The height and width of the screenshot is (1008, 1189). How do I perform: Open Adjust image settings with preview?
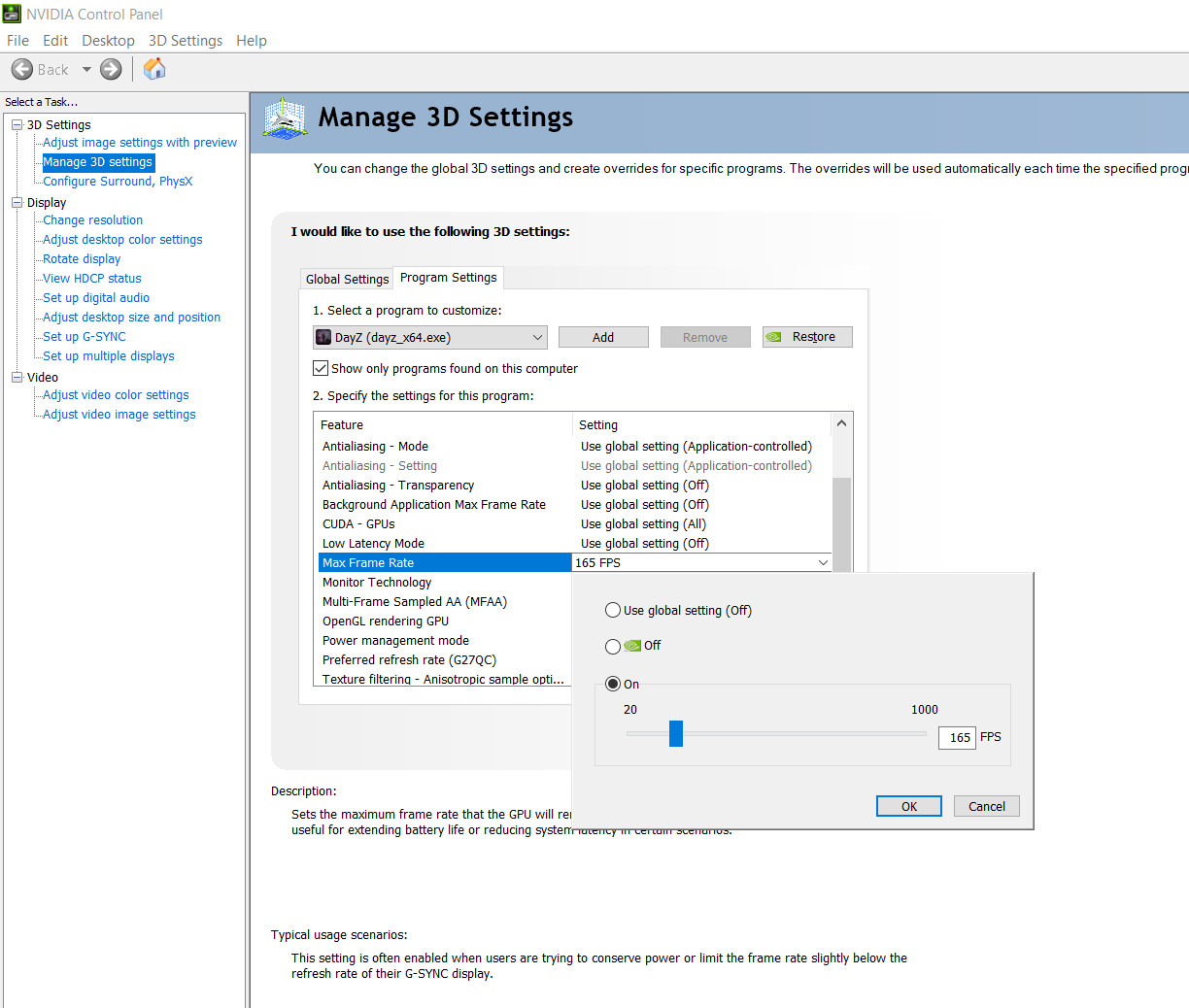pyautogui.click(x=140, y=142)
